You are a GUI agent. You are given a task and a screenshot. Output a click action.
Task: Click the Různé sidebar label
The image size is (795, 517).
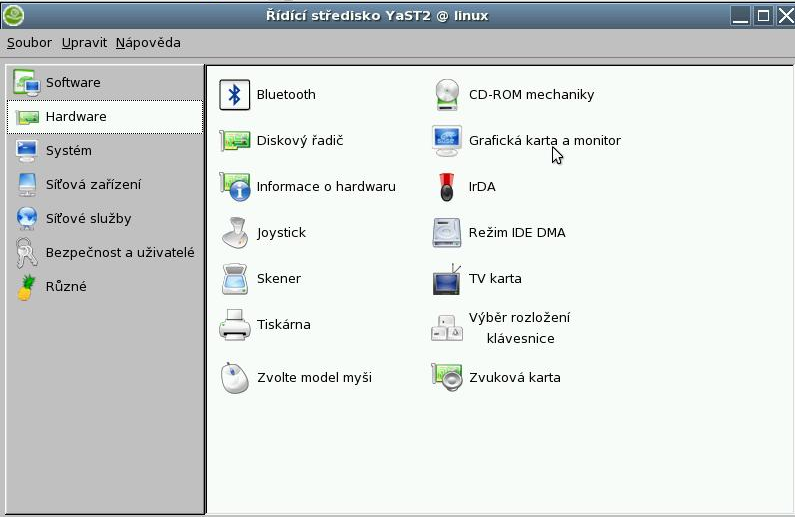66,286
